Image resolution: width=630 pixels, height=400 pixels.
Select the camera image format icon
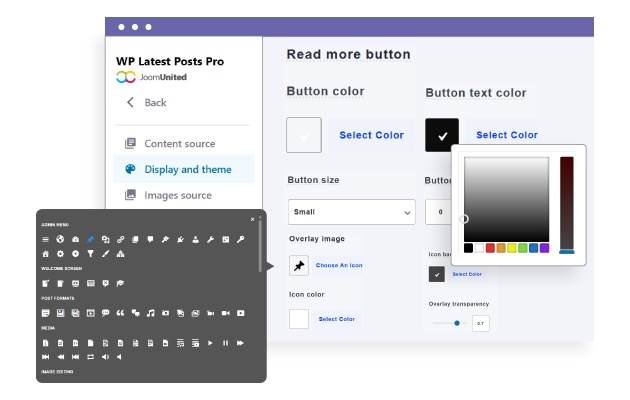(166, 313)
